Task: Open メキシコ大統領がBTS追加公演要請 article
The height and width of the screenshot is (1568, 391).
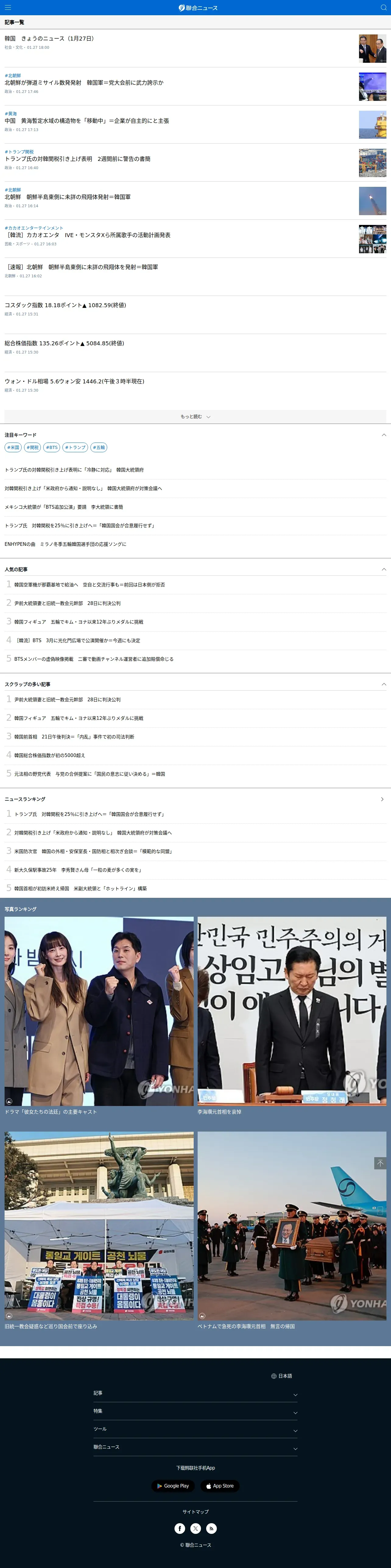Action: 63,507
